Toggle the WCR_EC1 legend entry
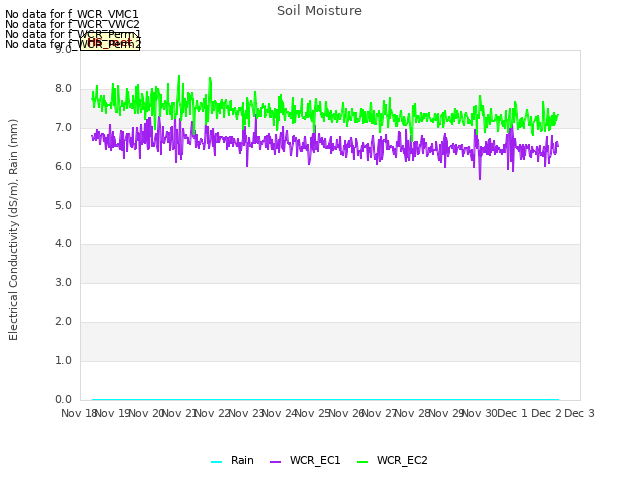Image resolution: width=640 pixels, height=480 pixels. point(305,461)
